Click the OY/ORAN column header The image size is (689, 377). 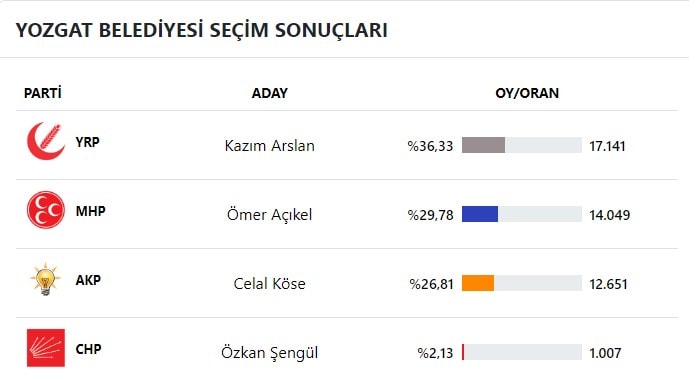527,93
